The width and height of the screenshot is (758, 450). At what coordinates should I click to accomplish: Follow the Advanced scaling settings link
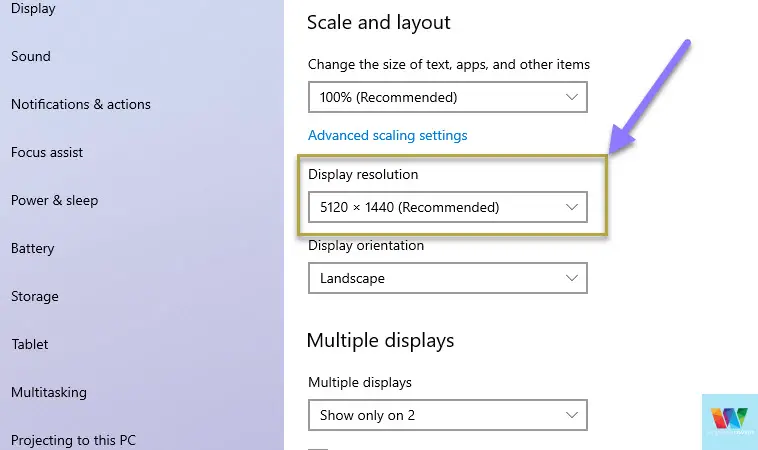[x=388, y=135]
